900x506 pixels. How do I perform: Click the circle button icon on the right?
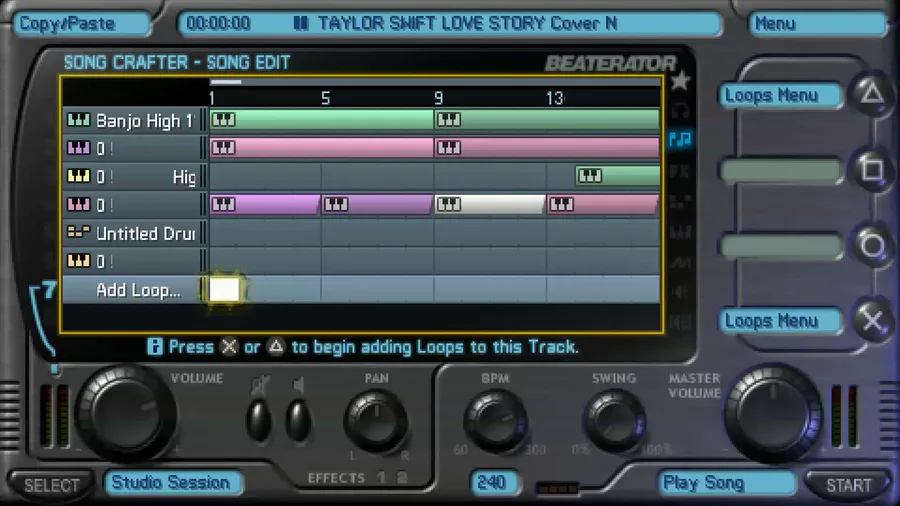(872, 246)
